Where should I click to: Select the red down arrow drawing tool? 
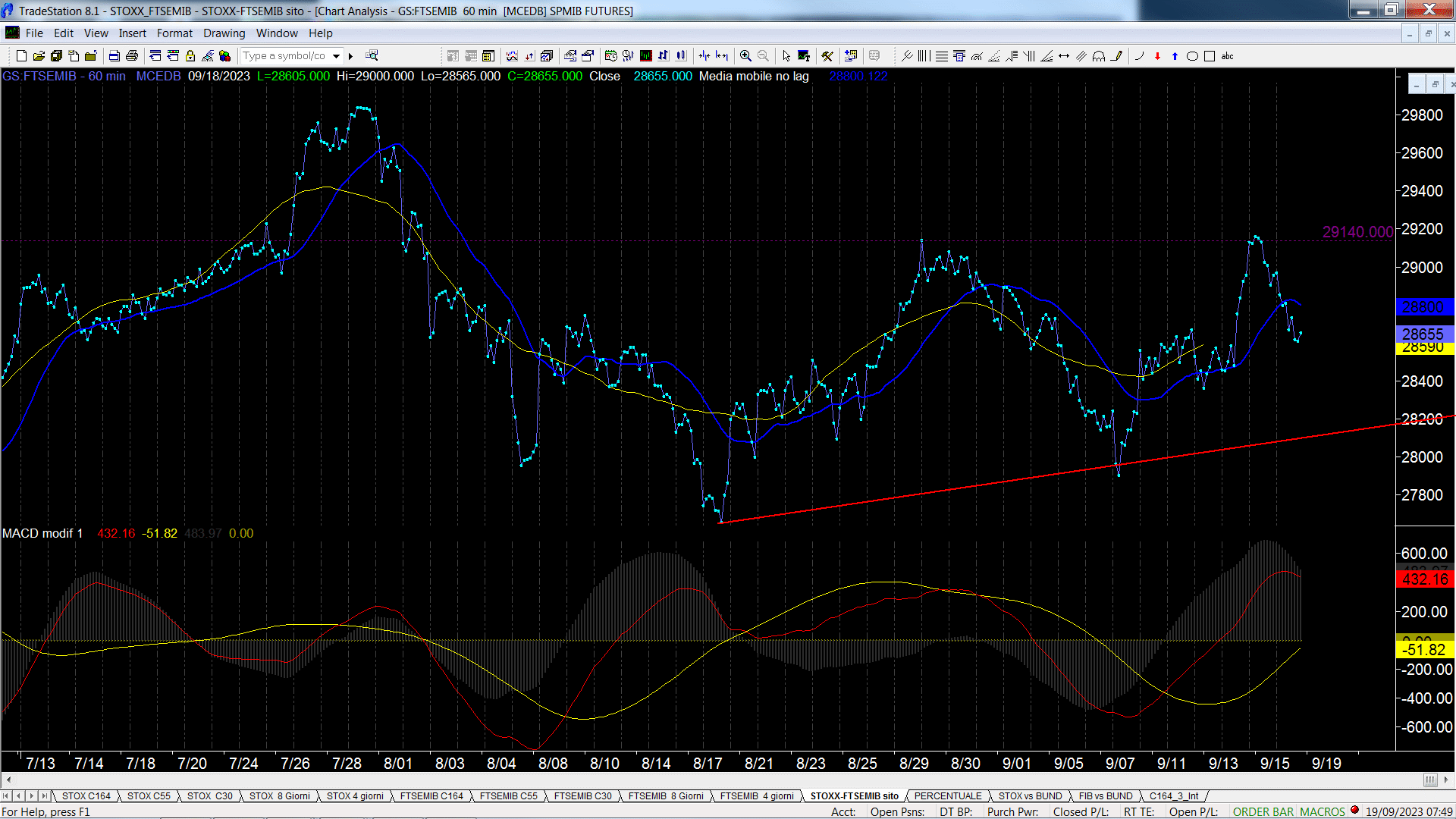1157,56
